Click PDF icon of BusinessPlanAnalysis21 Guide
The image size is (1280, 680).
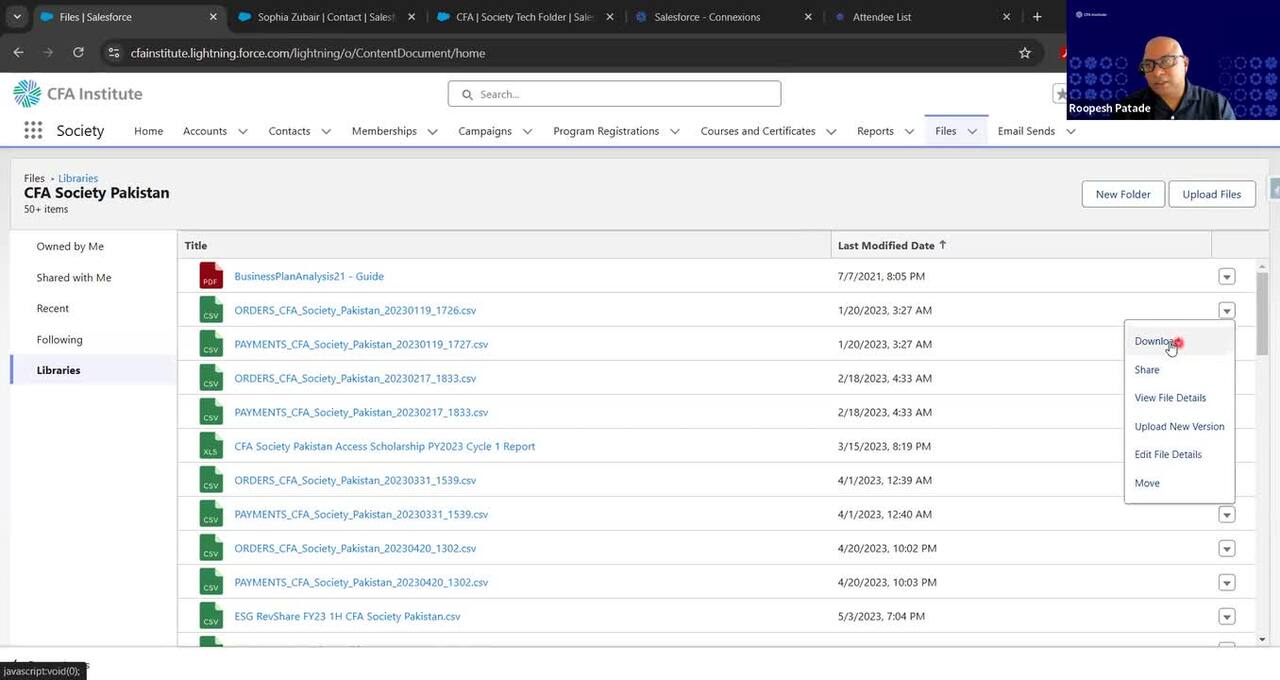point(210,276)
